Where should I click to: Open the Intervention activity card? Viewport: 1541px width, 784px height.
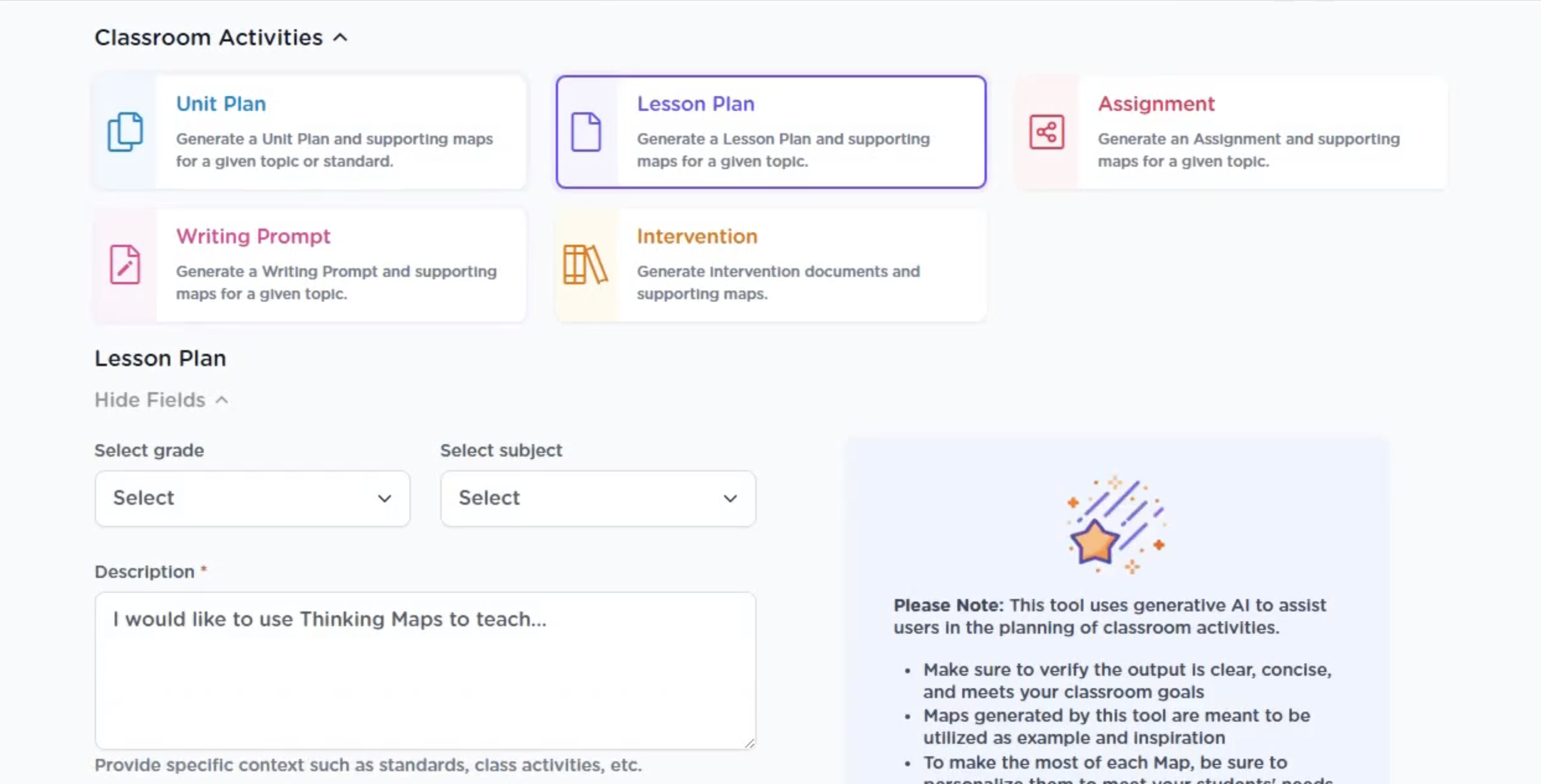click(x=771, y=264)
